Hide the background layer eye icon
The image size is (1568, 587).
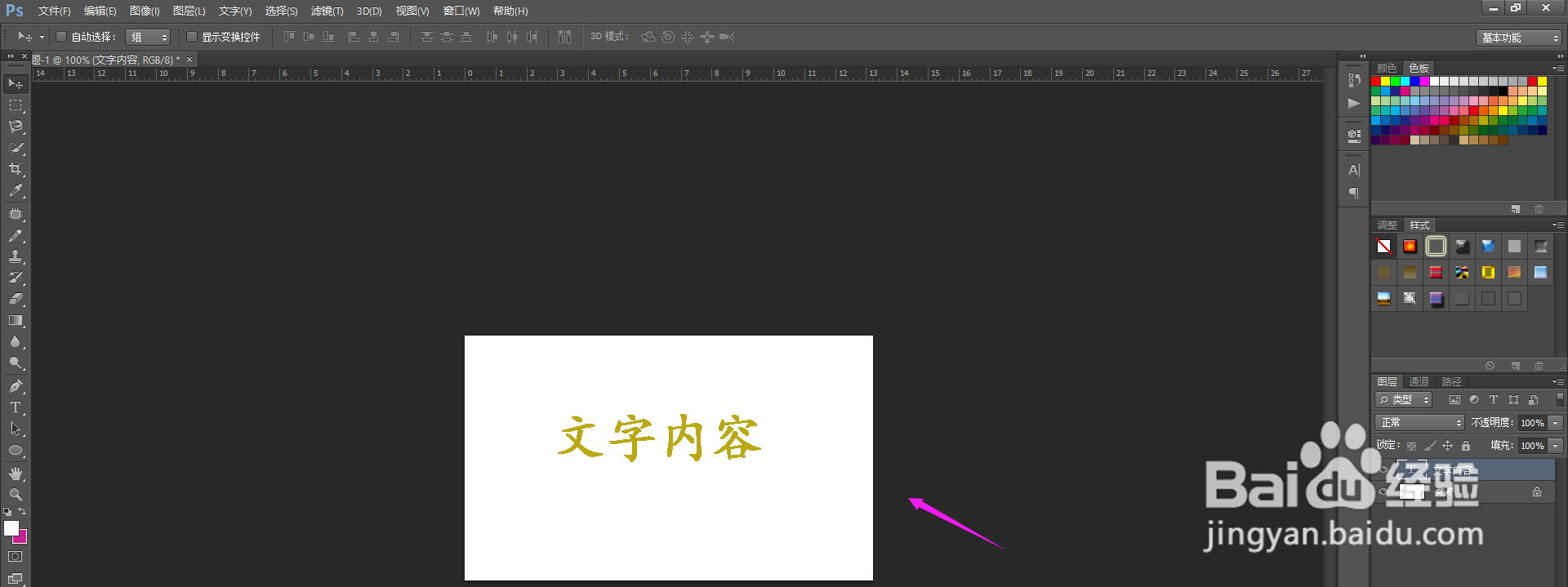pos(1383,491)
